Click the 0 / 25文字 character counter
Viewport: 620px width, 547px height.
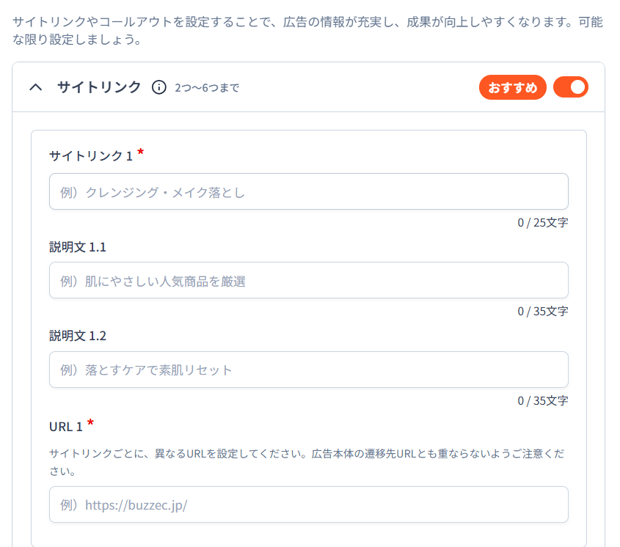point(542,222)
